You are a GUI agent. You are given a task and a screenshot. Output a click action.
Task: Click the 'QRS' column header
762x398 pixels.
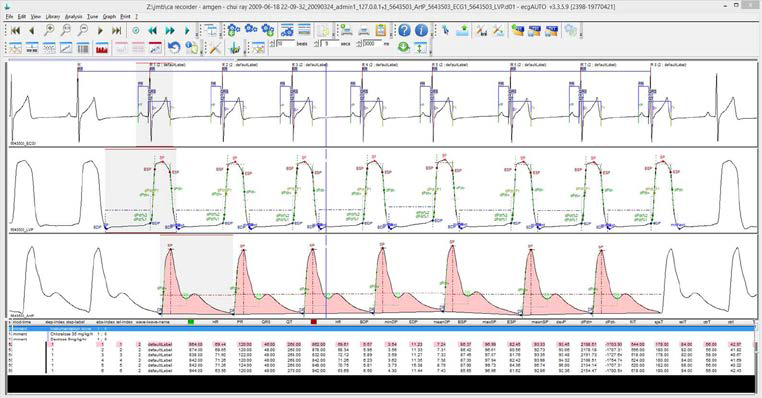click(266, 322)
